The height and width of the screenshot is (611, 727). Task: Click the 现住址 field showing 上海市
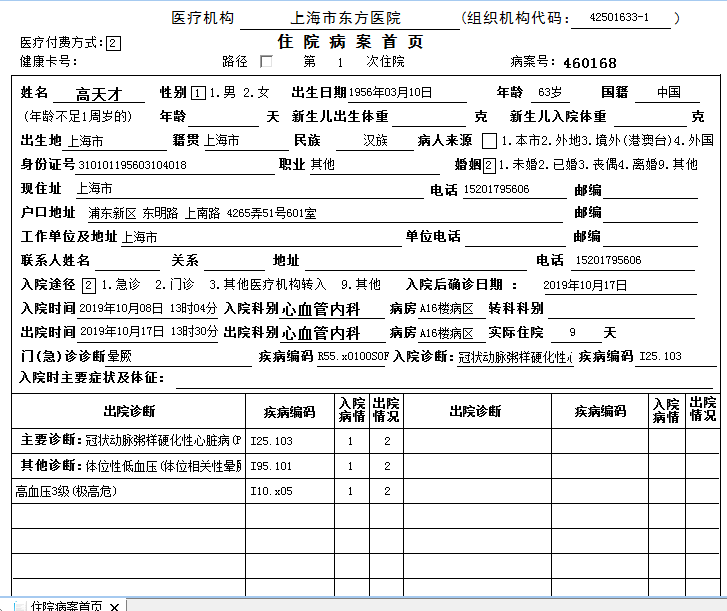(x=249, y=189)
